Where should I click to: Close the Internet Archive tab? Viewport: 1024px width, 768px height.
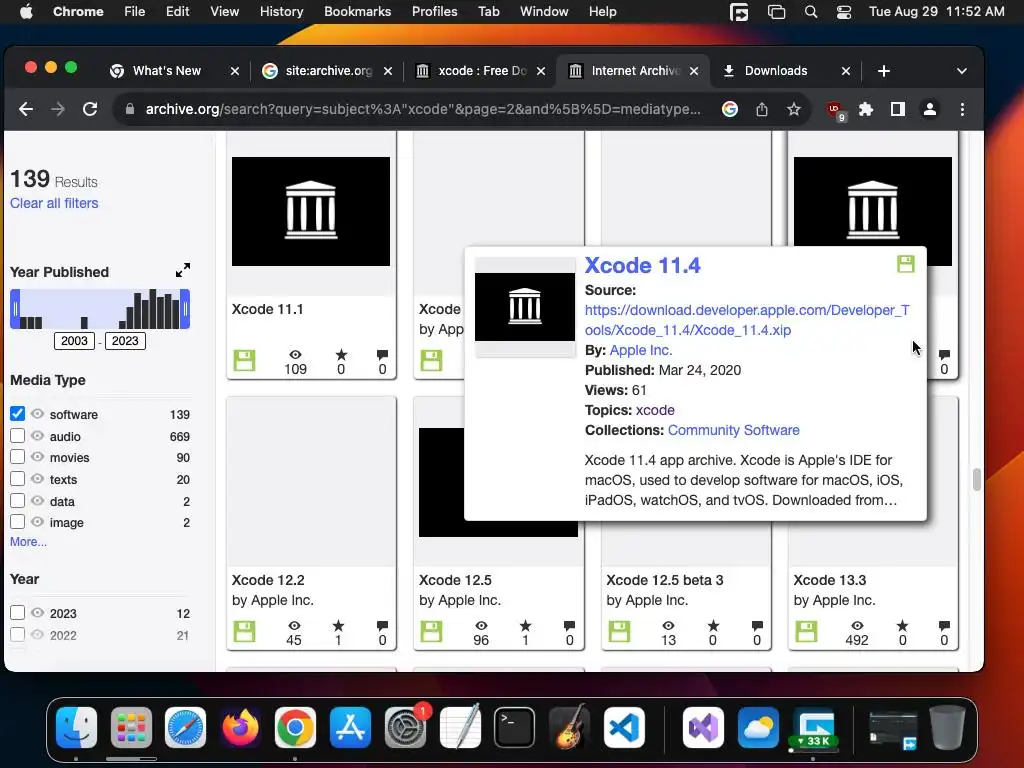point(694,71)
